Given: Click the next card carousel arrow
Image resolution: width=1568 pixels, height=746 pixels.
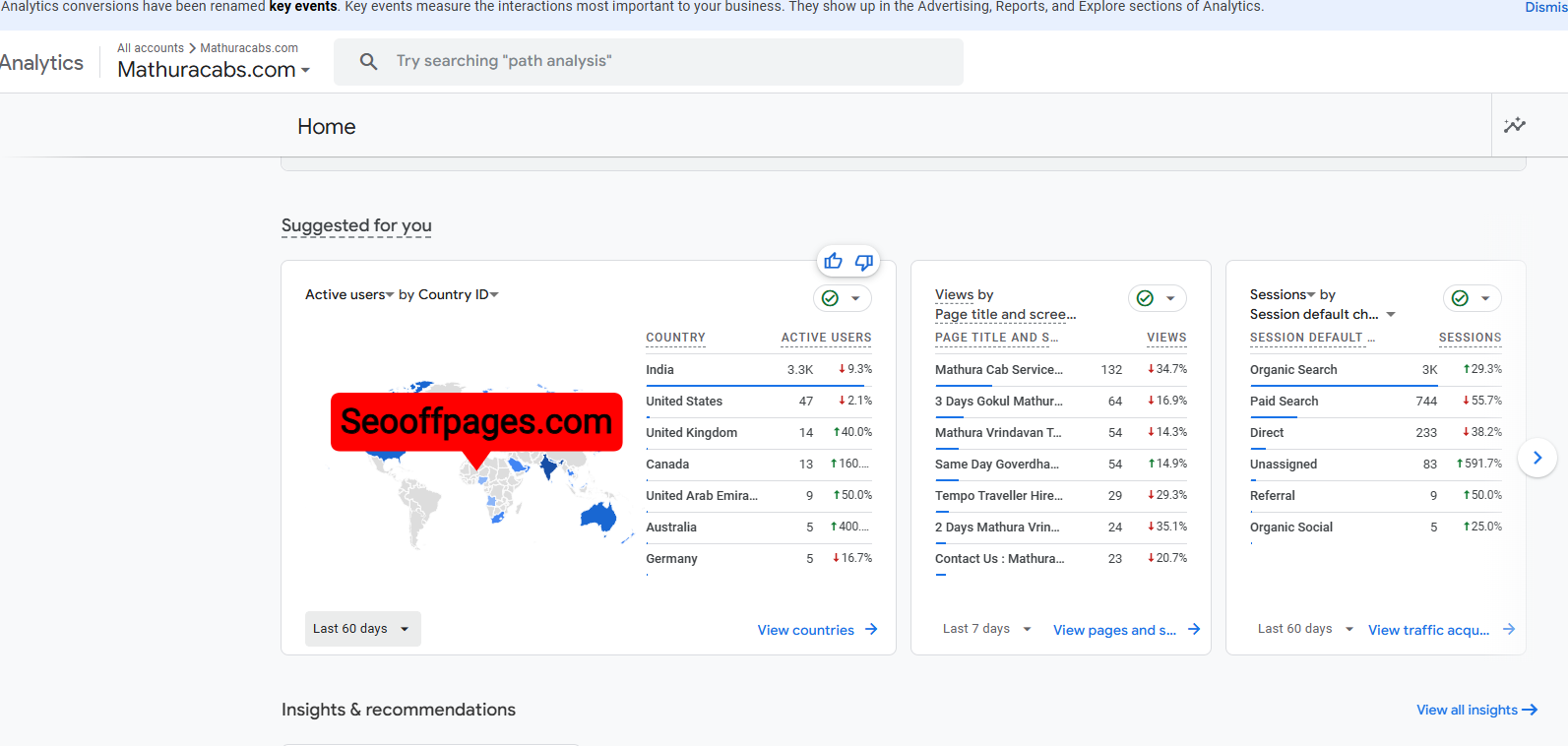Looking at the screenshot, I should tap(1537, 458).
